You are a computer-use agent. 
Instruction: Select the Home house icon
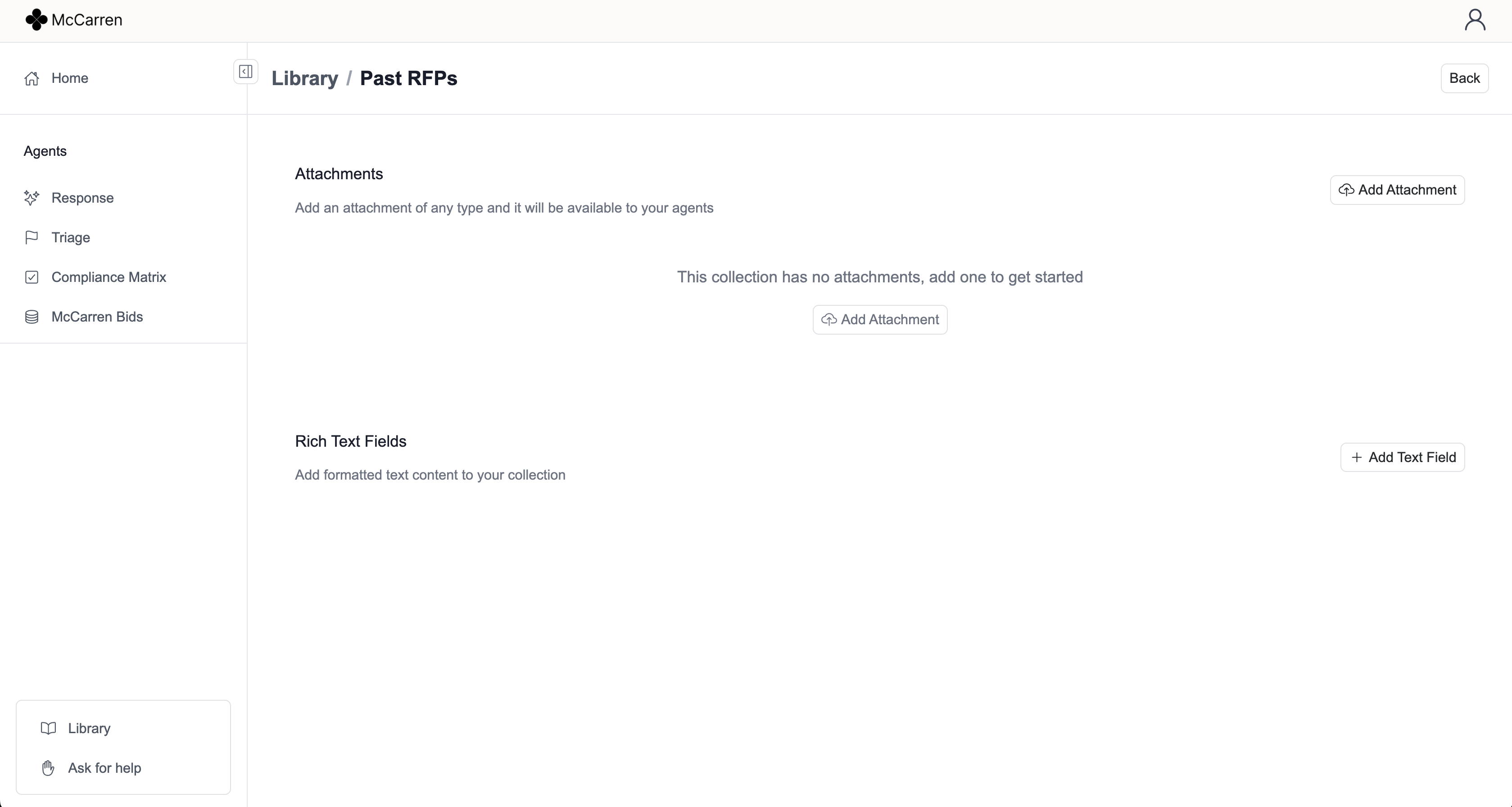point(32,78)
